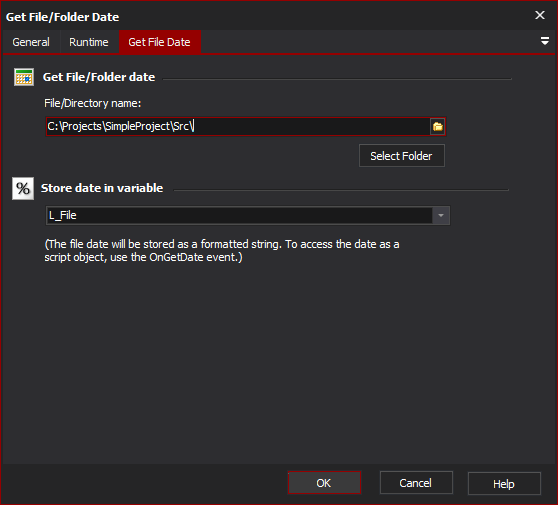Click the dialog title Get File/Folder Date
This screenshot has width=558, height=505.
point(62,17)
